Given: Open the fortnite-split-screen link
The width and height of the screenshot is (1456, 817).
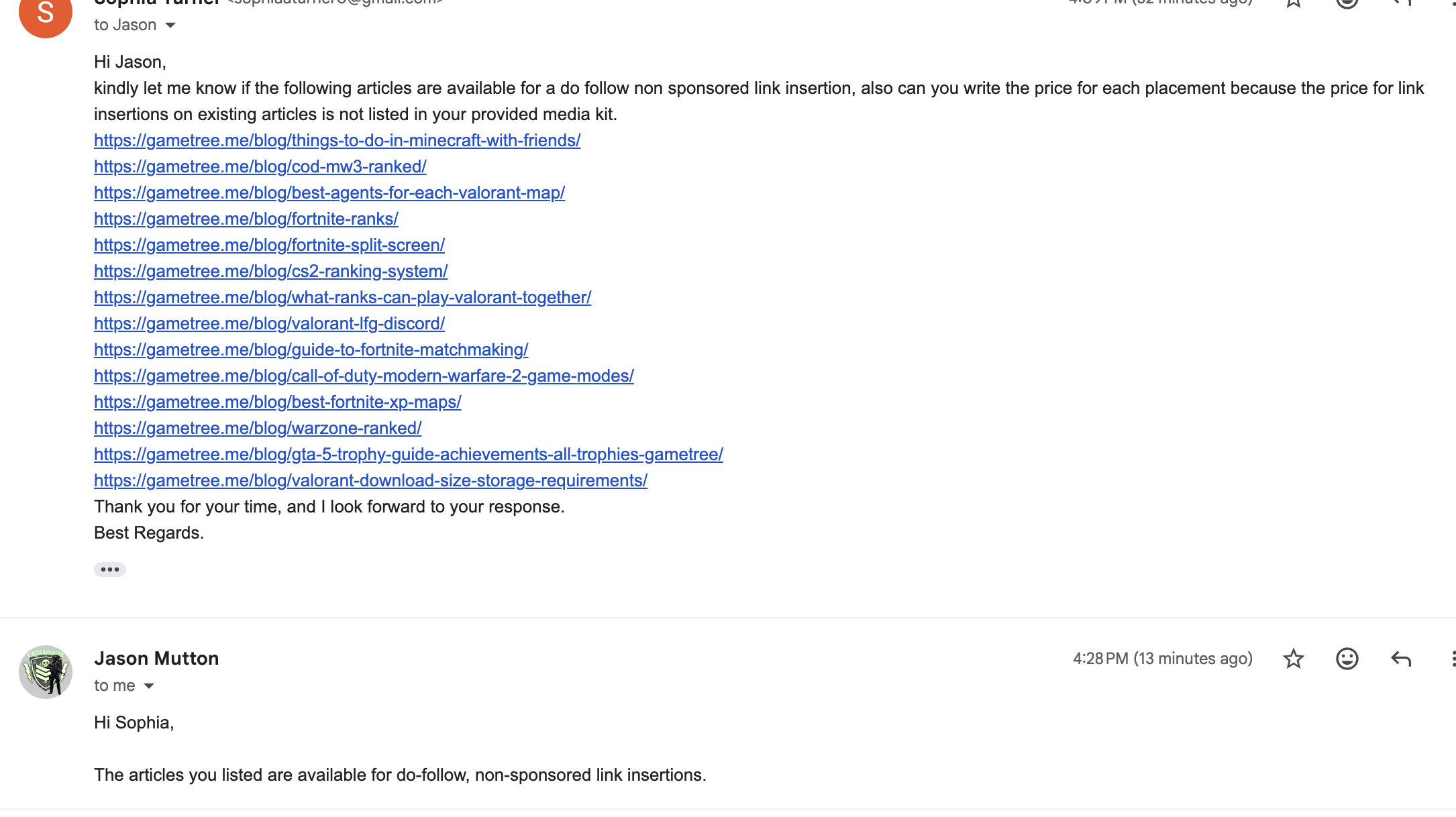Looking at the screenshot, I should tap(269, 245).
